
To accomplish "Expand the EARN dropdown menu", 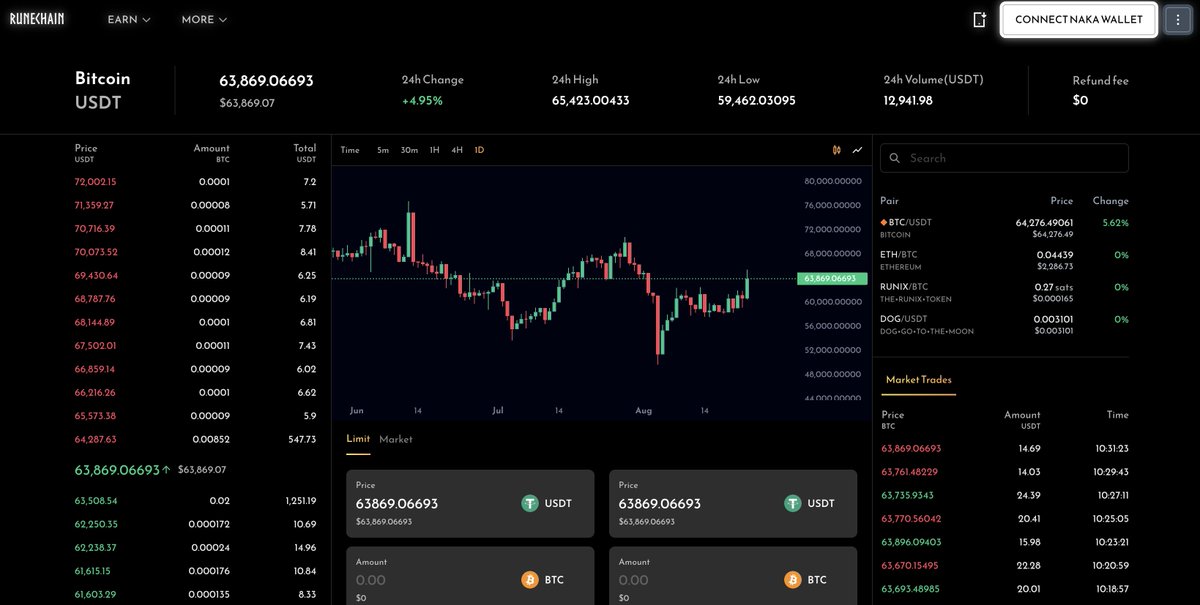I will pos(129,19).
